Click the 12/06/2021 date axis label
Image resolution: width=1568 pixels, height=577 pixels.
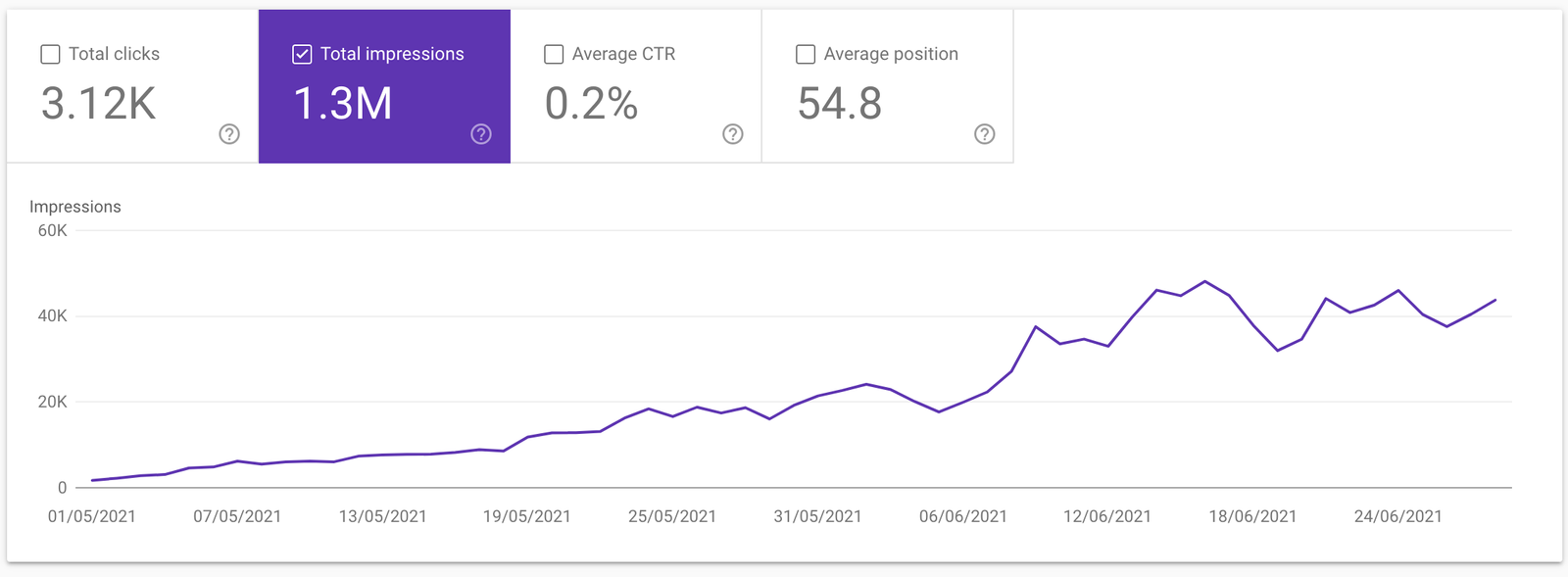tap(1107, 516)
